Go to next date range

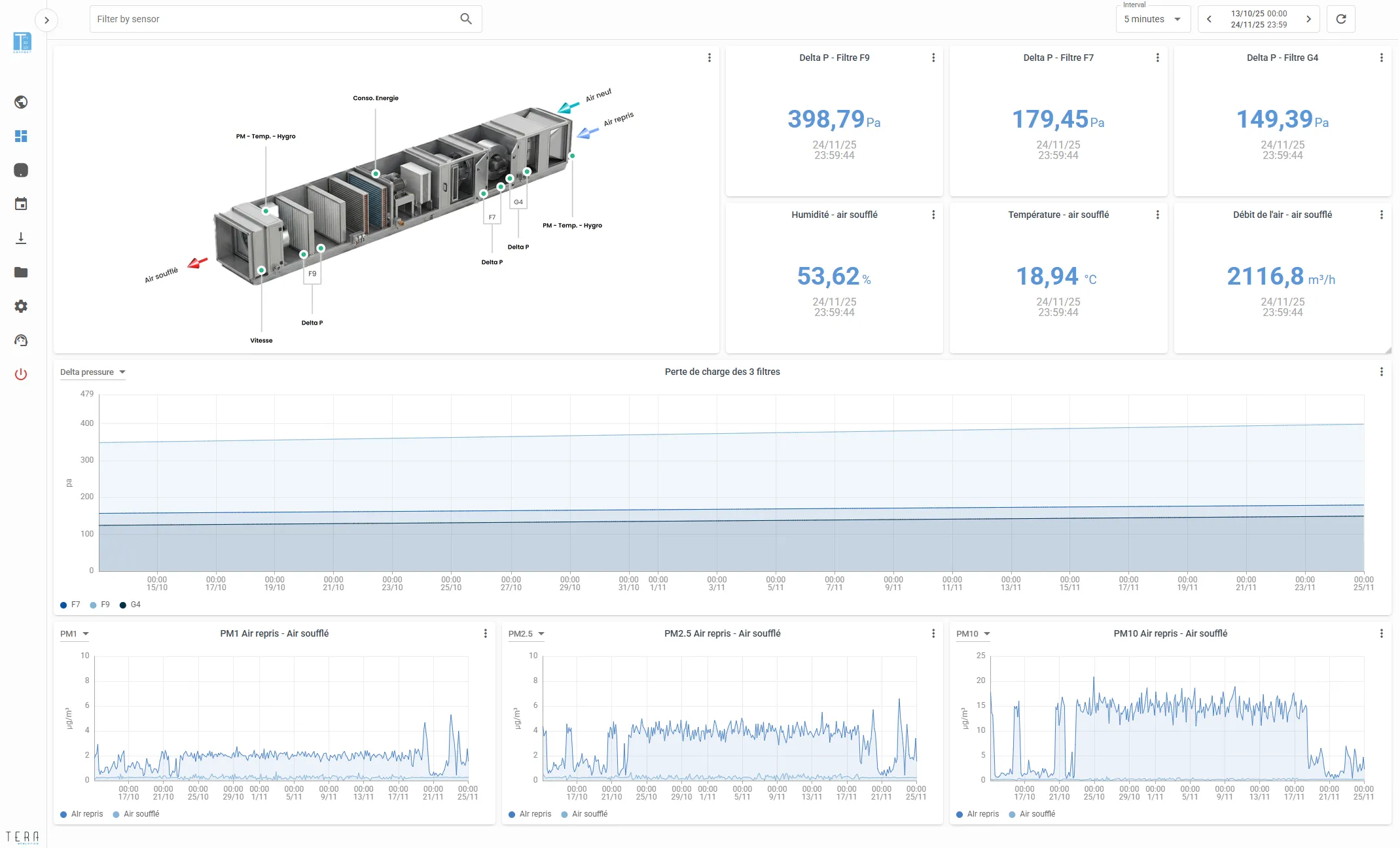pyautogui.click(x=1308, y=19)
